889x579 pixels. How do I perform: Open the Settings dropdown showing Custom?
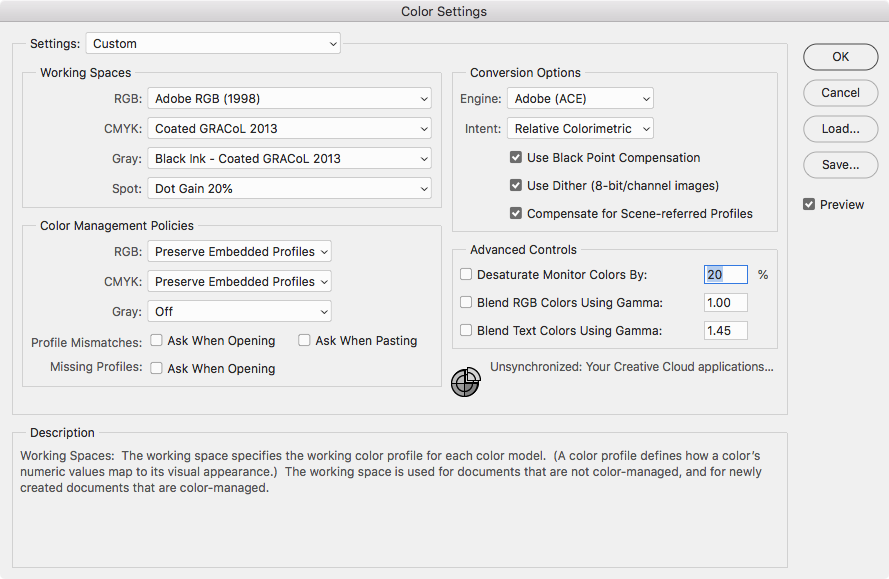tap(212, 43)
